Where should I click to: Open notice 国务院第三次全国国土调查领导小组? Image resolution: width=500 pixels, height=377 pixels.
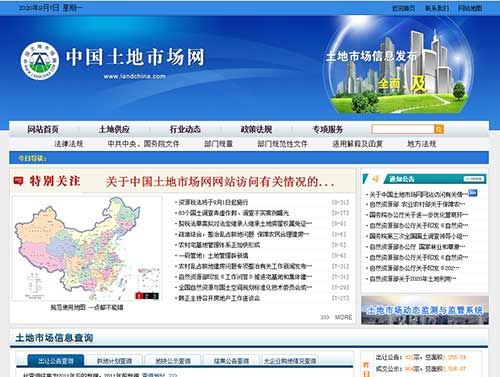click(418, 236)
